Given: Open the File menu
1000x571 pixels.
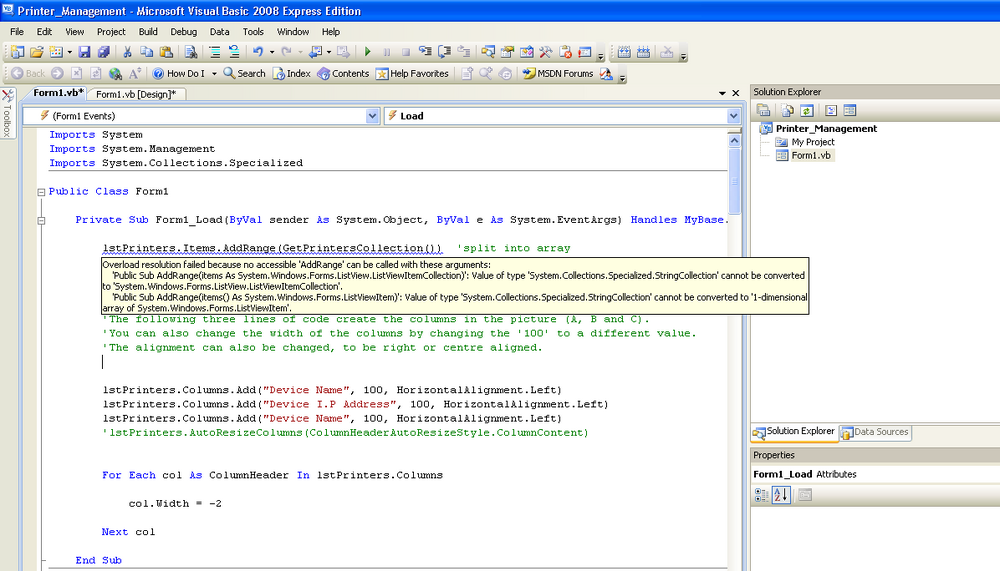Looking at the screenshot, I should (17, 31).
